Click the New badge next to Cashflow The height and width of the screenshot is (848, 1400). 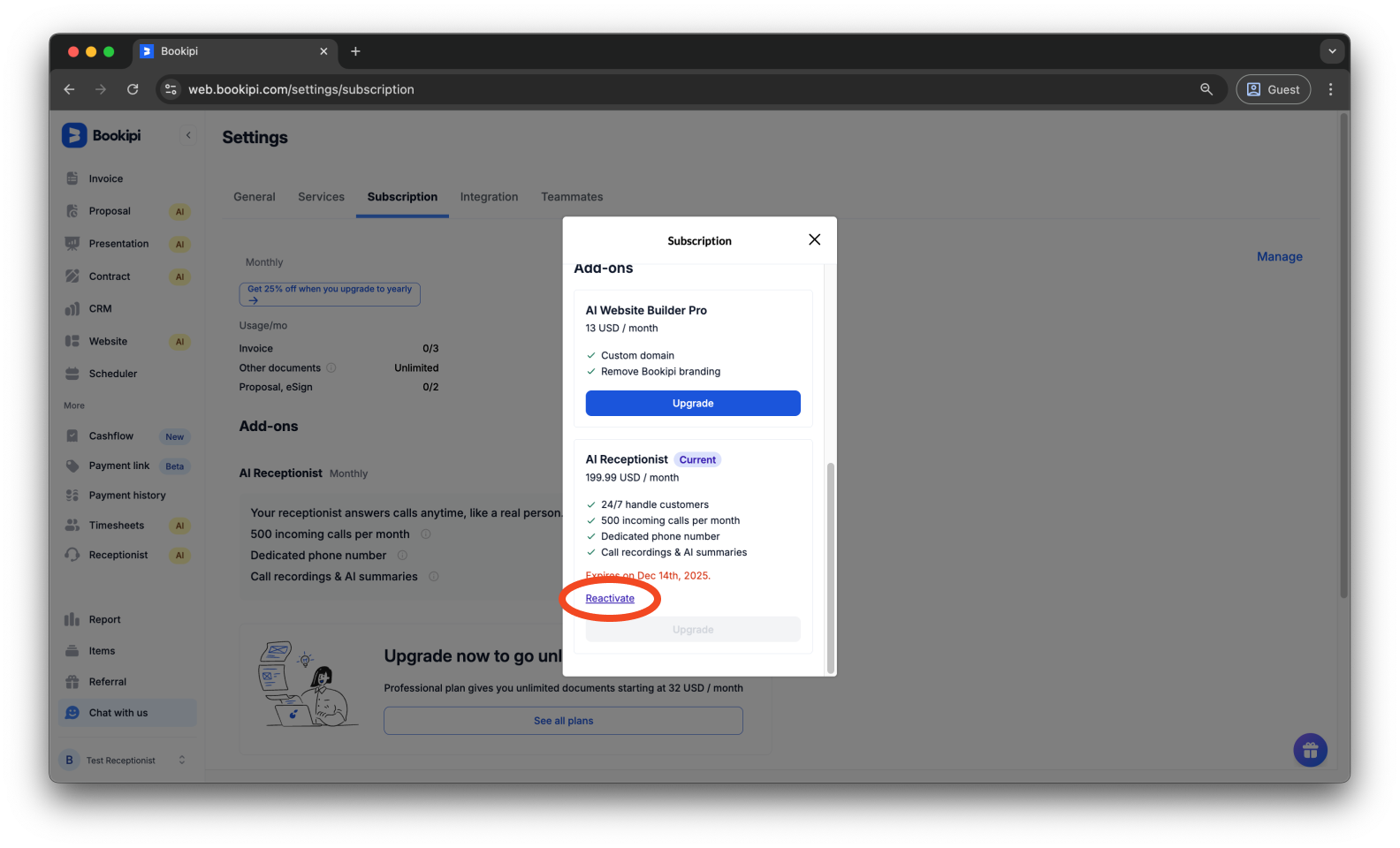tap(175, 436)
